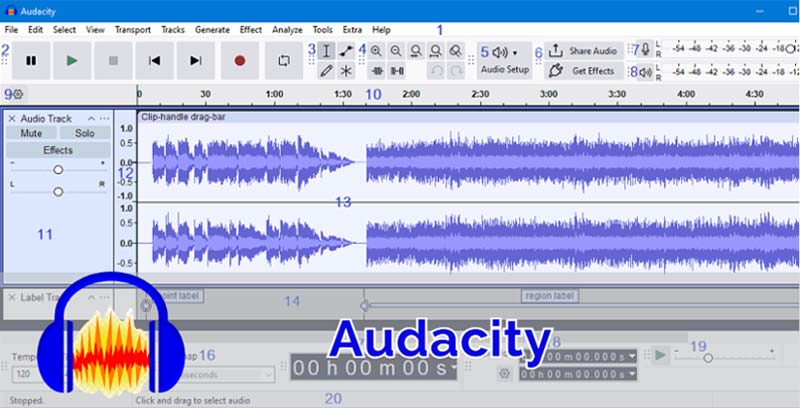Click the Share Audio button
This screenshot has width=800, height=408.
coord(585,50)
